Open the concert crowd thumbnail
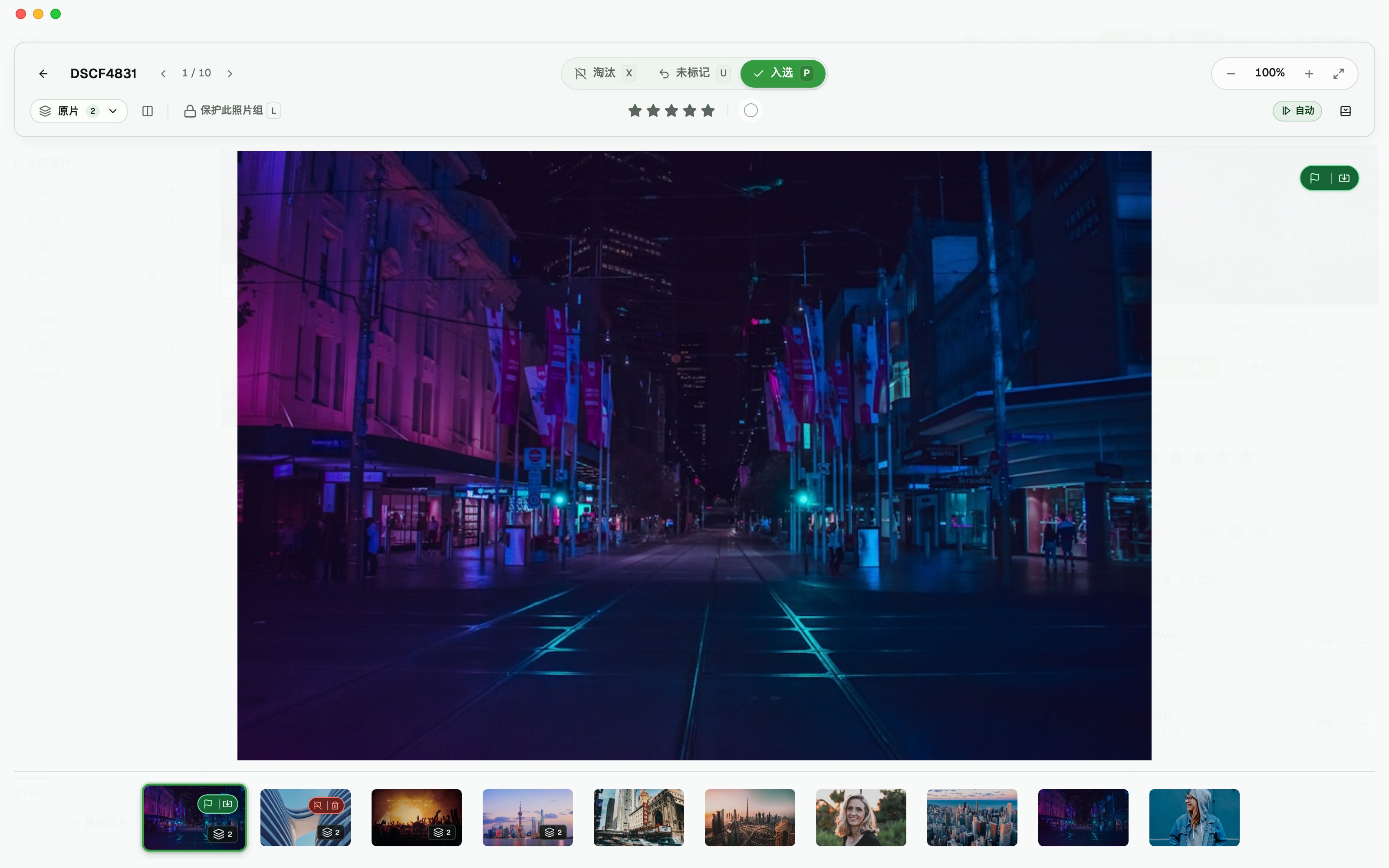The height and width of the screenshot is (868, 1389). pyautogui.click(x=417, y=818)
